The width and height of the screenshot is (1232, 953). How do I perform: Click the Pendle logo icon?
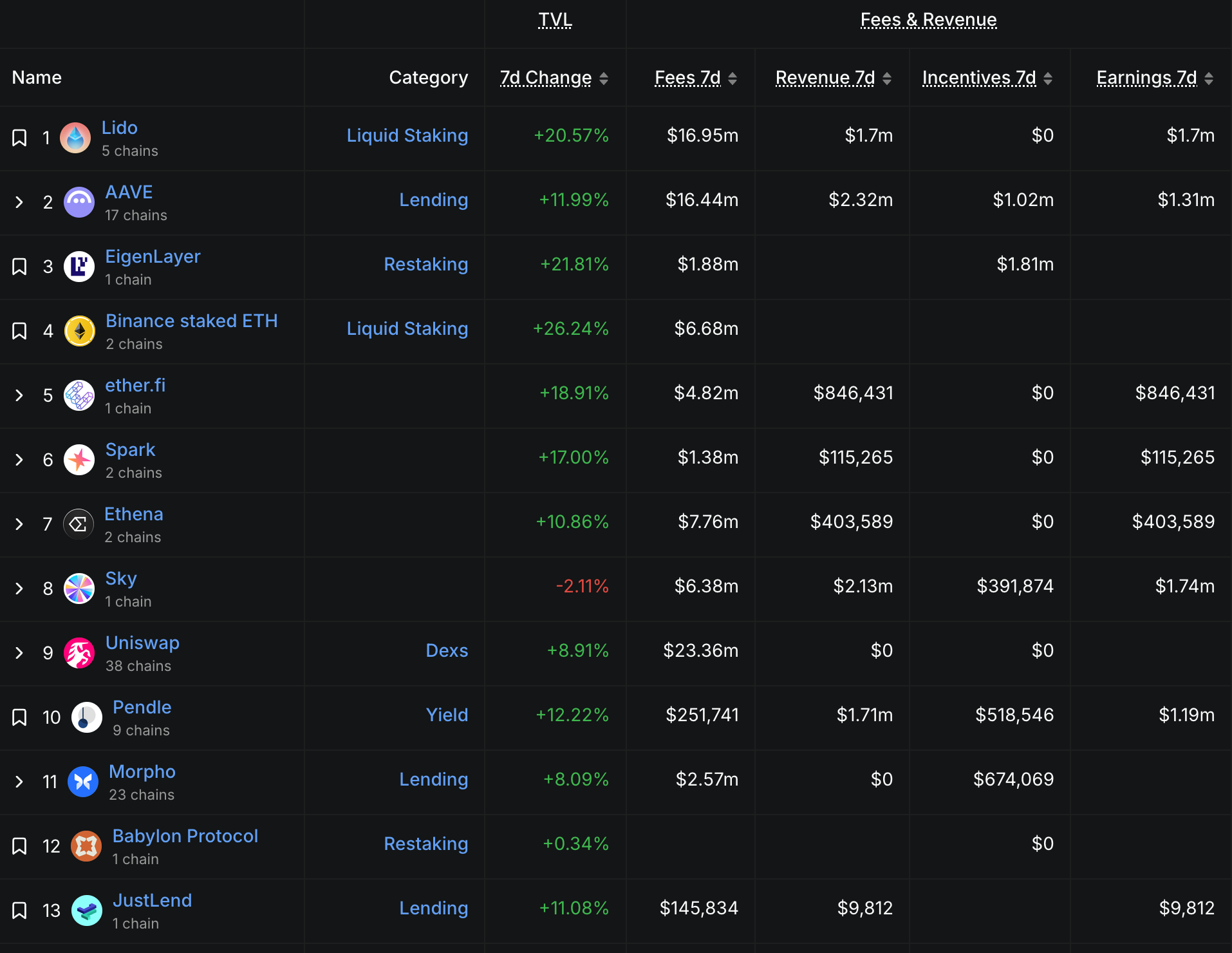(87, 717)
